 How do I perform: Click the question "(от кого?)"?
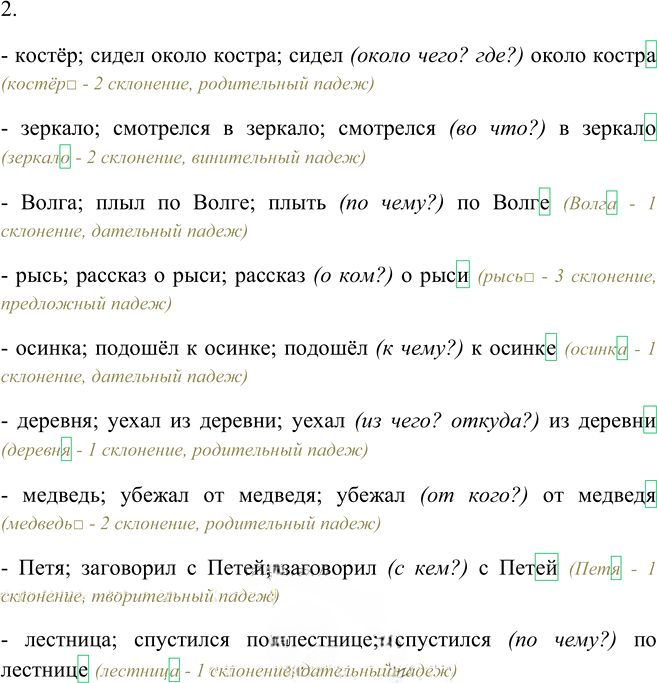coord(474,495)
